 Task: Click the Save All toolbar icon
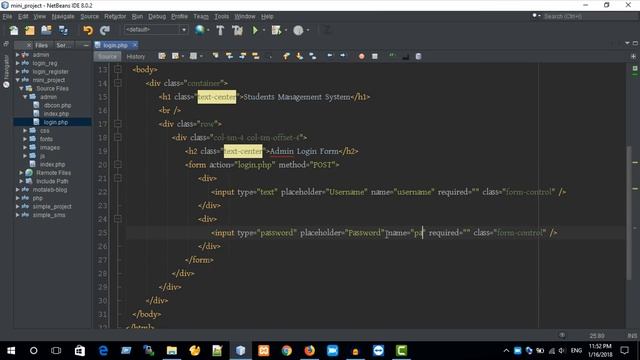click(63, 30)
